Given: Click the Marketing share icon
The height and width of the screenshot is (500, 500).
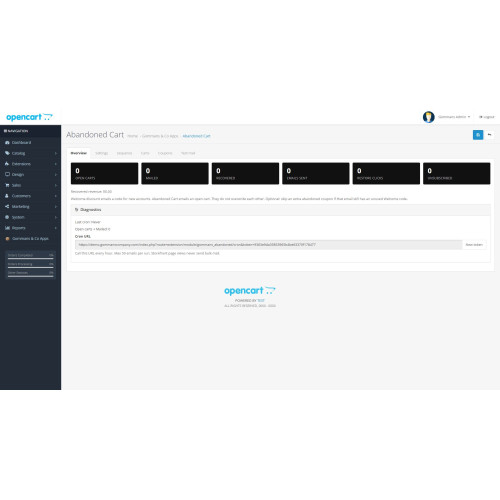Looking at the screenshot, I should (x=7, y=206).
